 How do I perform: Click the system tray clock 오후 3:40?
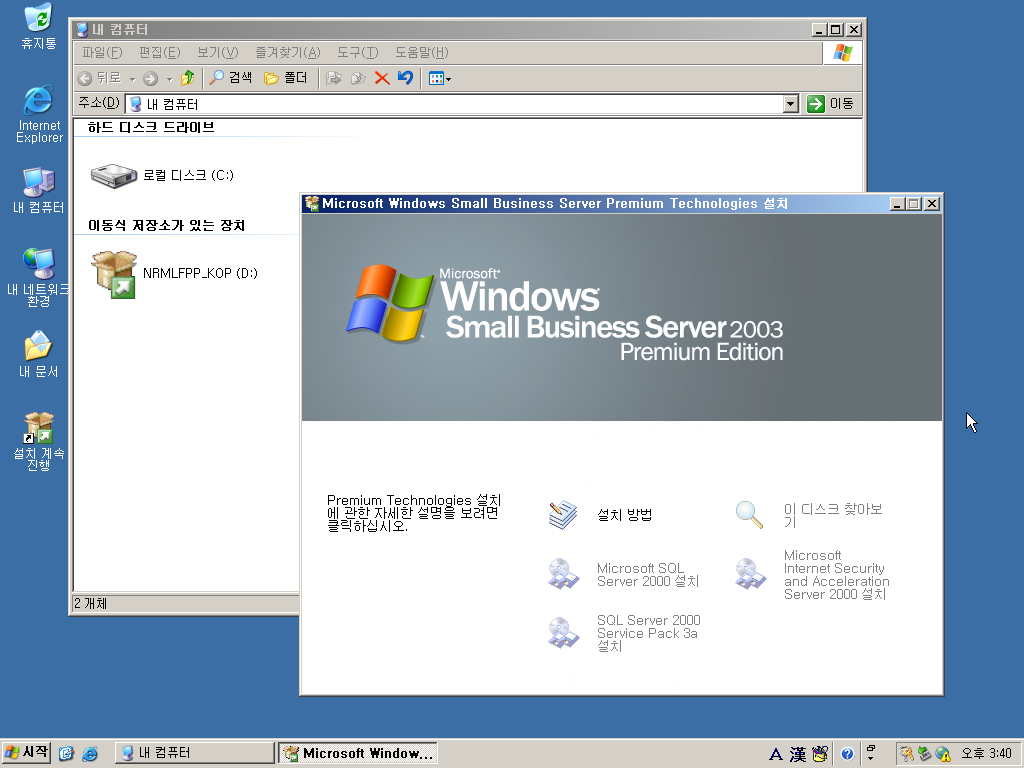986,754
